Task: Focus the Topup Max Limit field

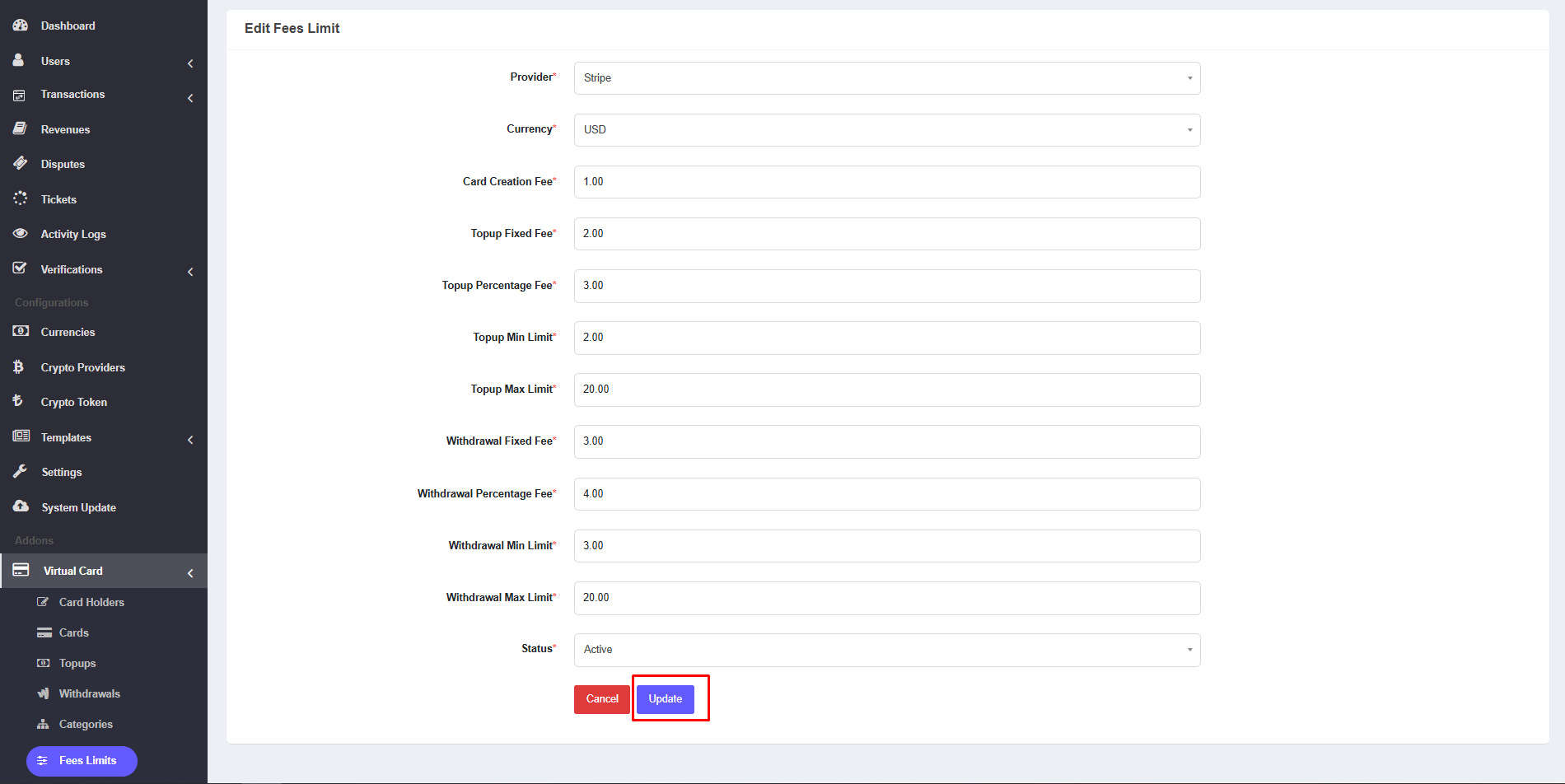Action: 886,390
